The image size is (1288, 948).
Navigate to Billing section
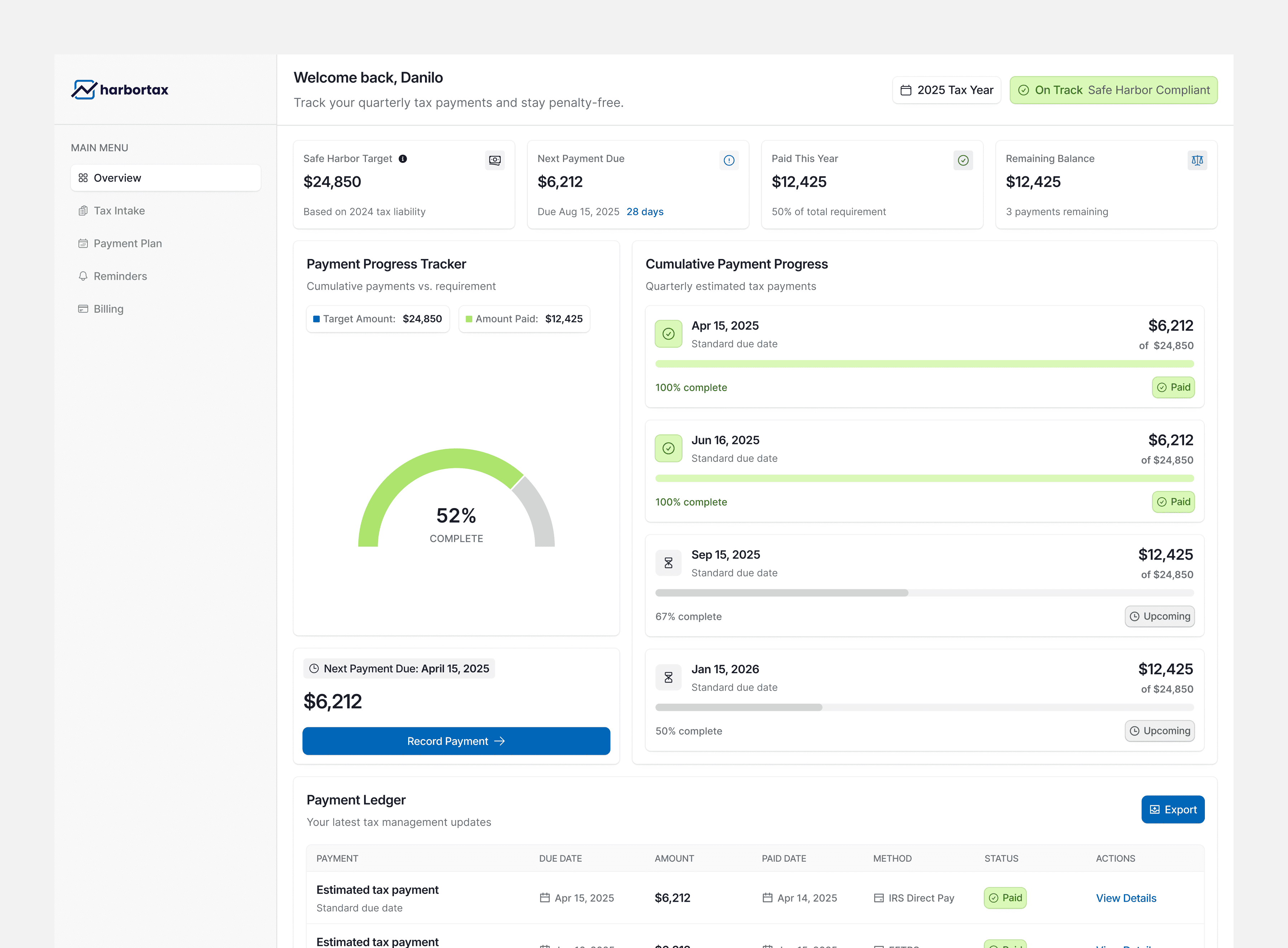pos(109,309)
